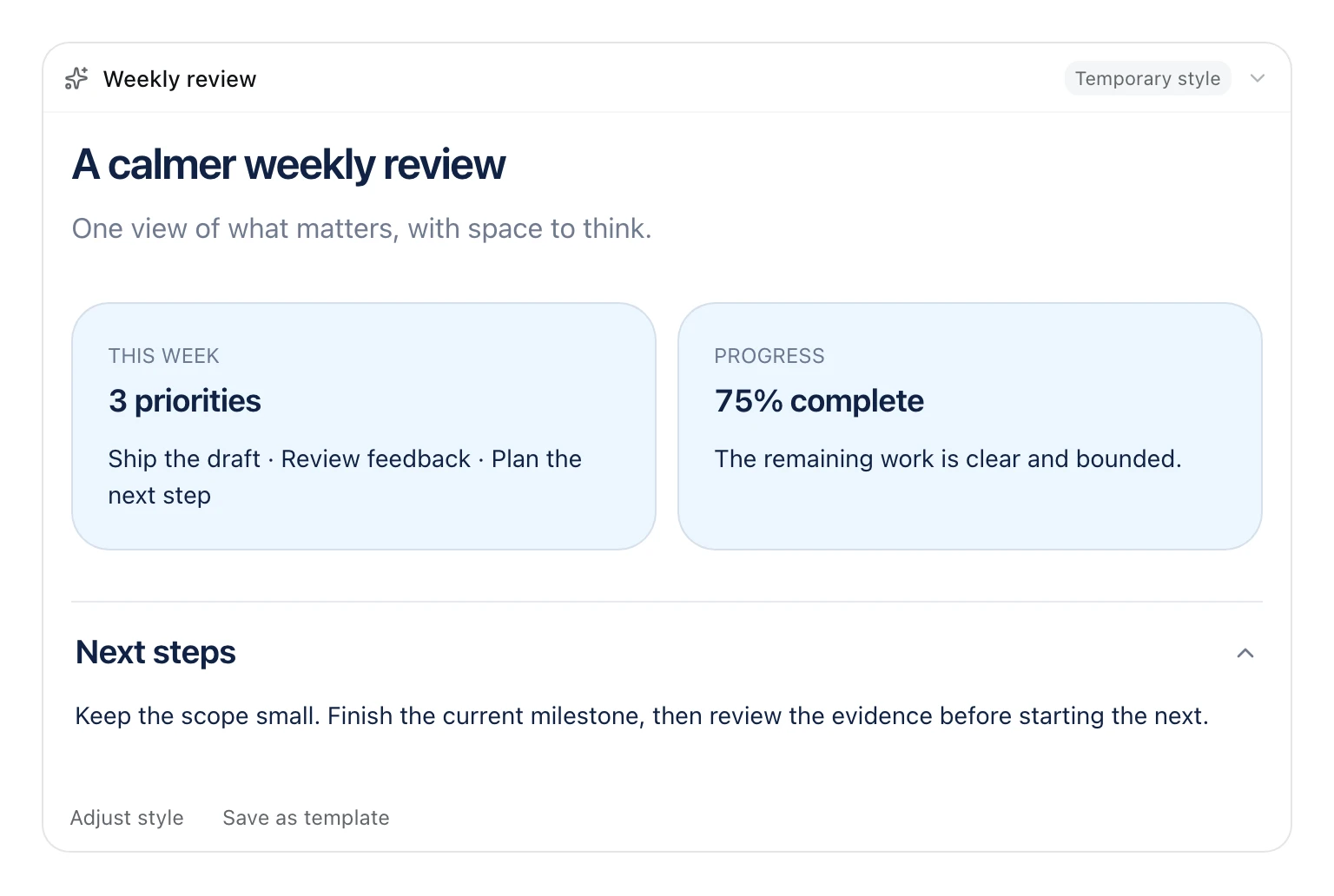Open the Progress 75% complete card
The width and height of the screenshot is (1334, 896).
point(970,426)
